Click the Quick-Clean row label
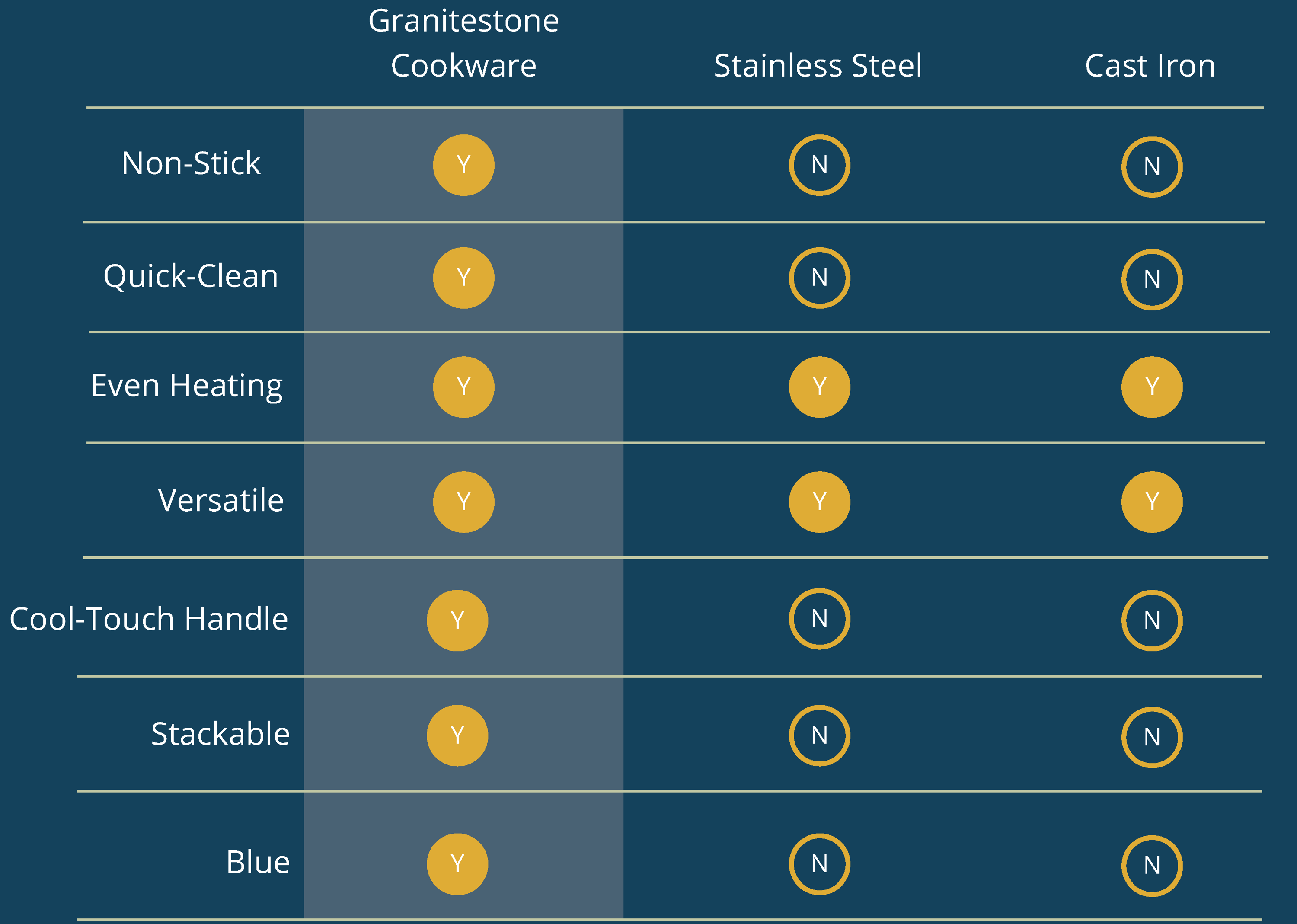The image size is (1297, 924). 191,277
